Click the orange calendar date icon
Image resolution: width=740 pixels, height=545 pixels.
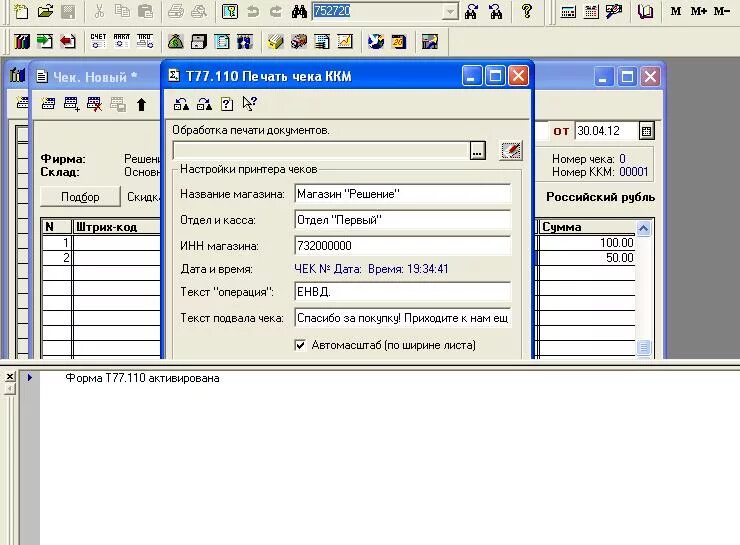(x=399, y=42)
